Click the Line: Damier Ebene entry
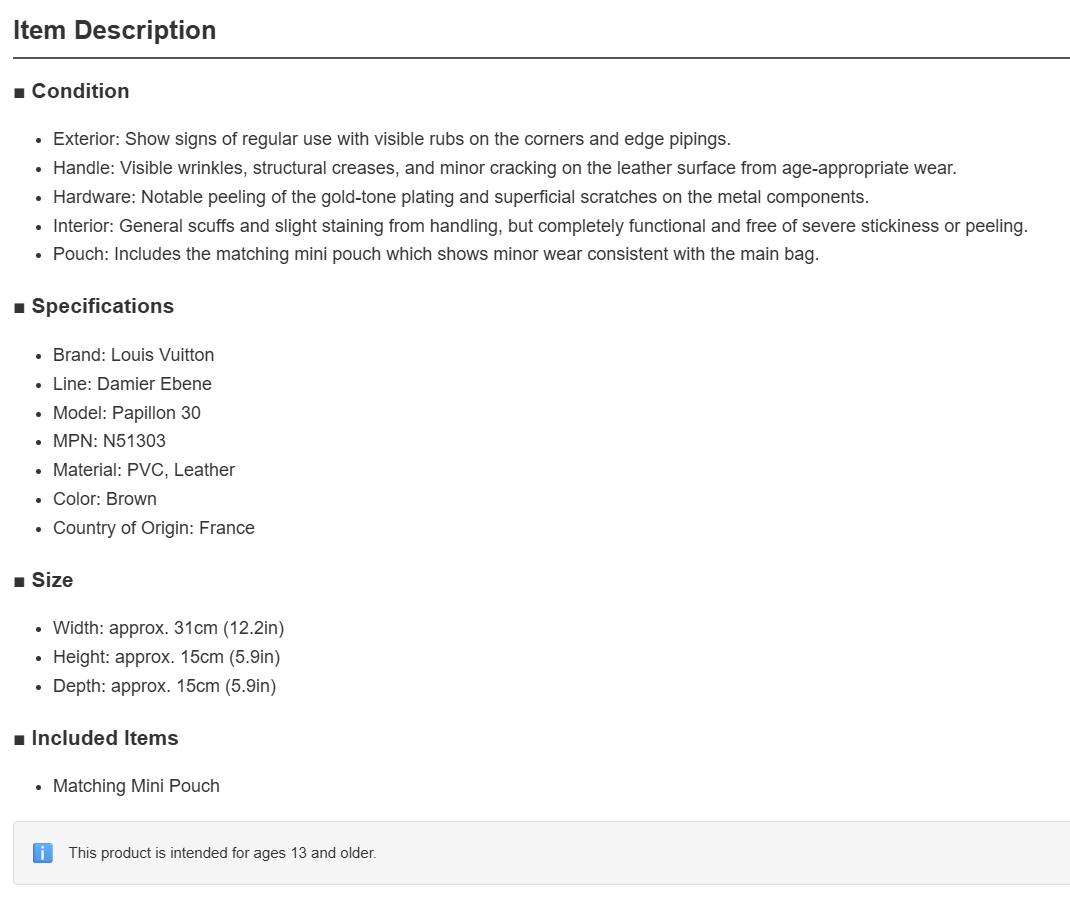1070x901 pixels. click(132, 384)
